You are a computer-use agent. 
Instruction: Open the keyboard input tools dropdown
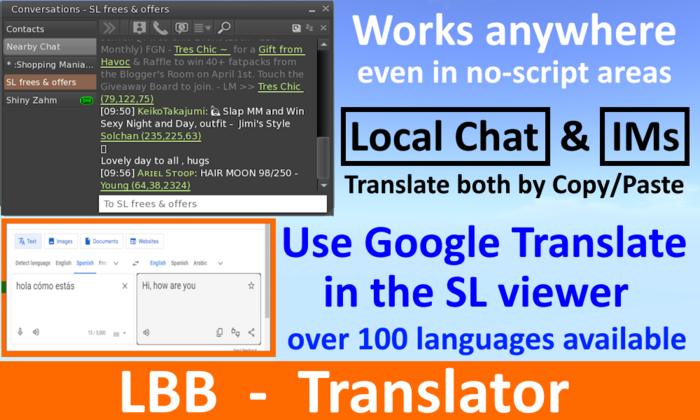coord(119,333)
